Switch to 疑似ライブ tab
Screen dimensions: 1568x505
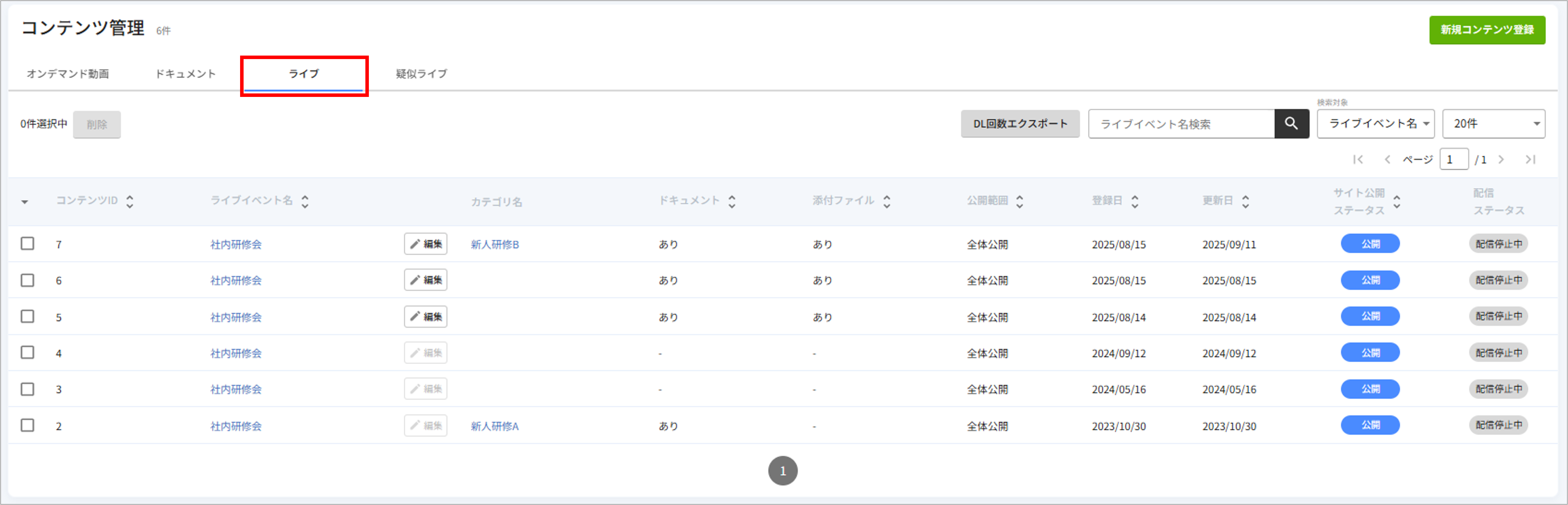tap(421, 74)
